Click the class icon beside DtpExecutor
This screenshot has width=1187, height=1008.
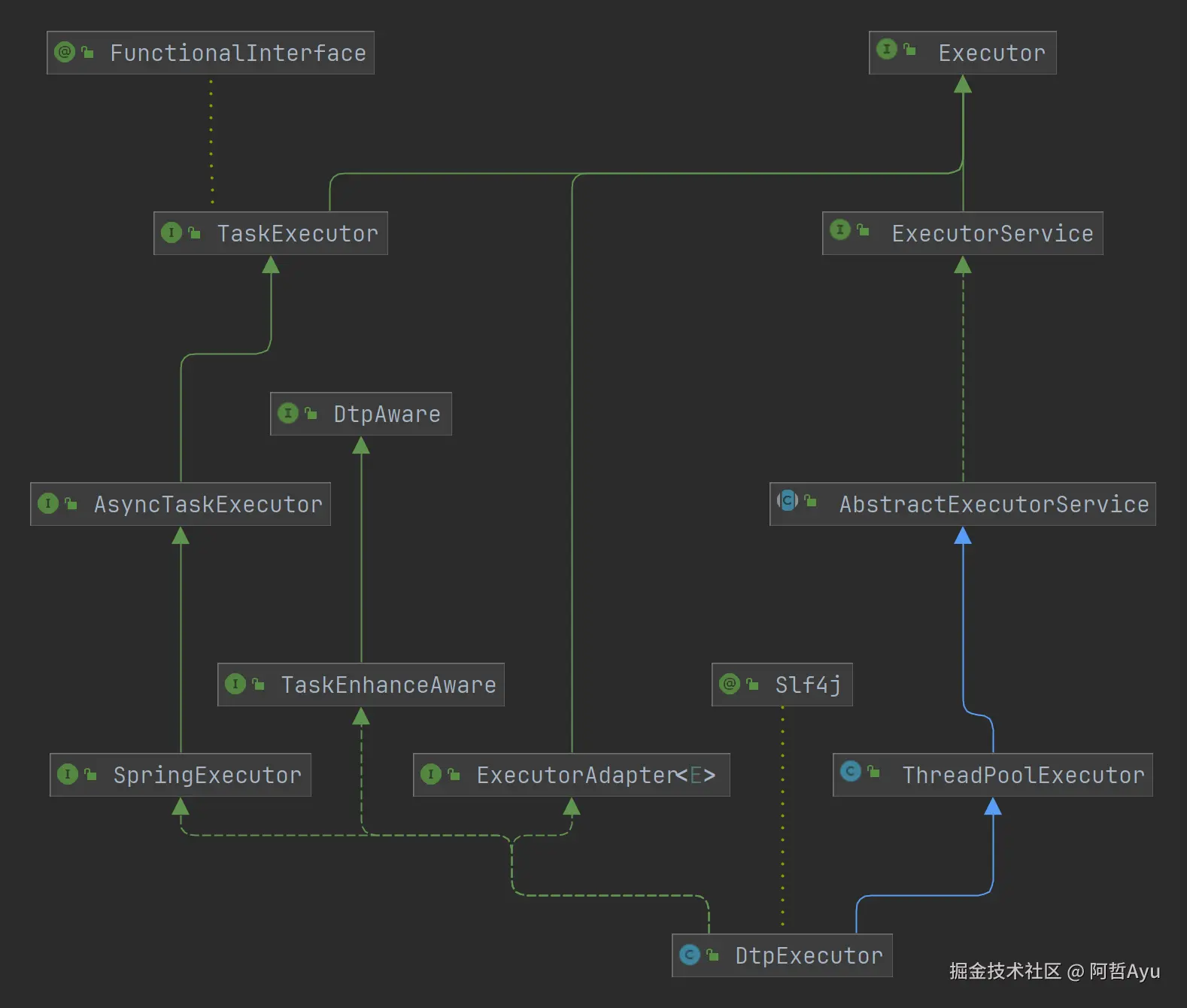tap(690, 955)
